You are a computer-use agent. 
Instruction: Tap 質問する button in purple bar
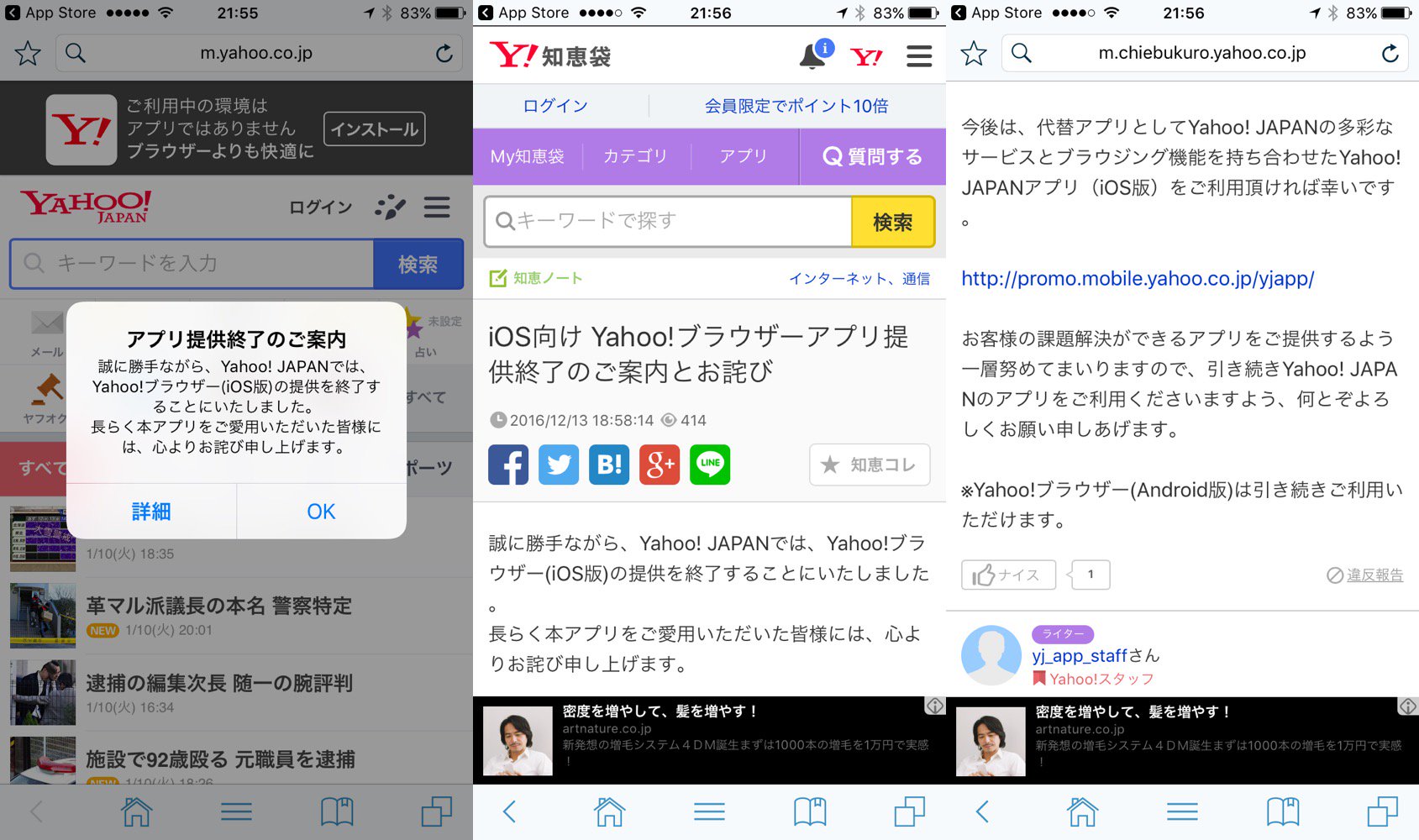[873, 156]
